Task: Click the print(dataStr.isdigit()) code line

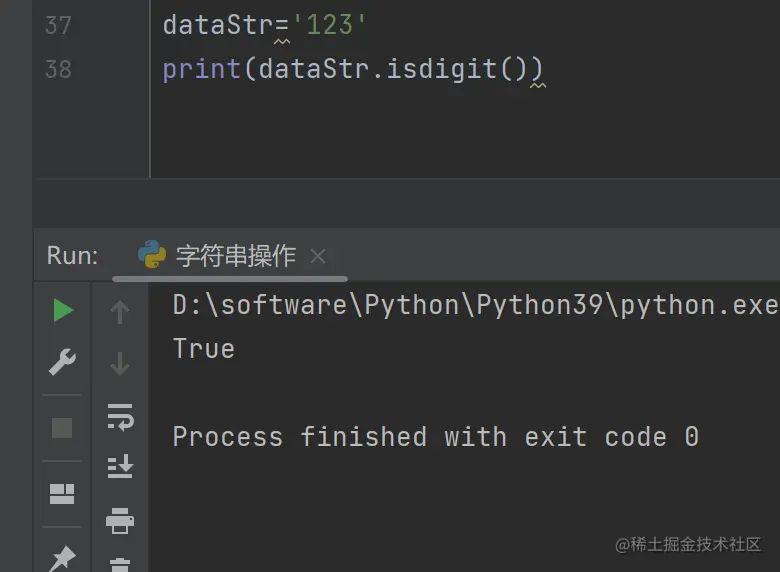Action: (353, 69)
